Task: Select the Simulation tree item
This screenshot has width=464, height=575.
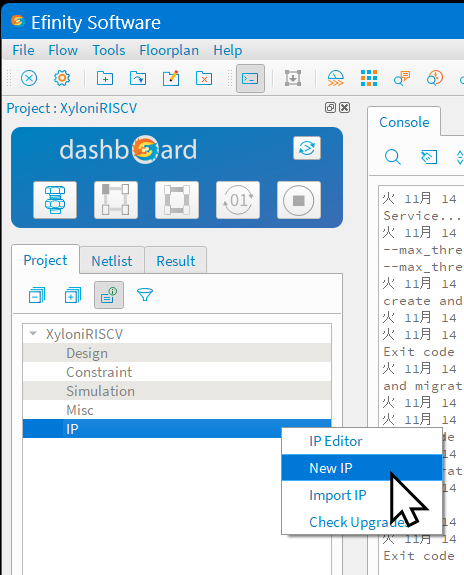Action: (177, 391)
